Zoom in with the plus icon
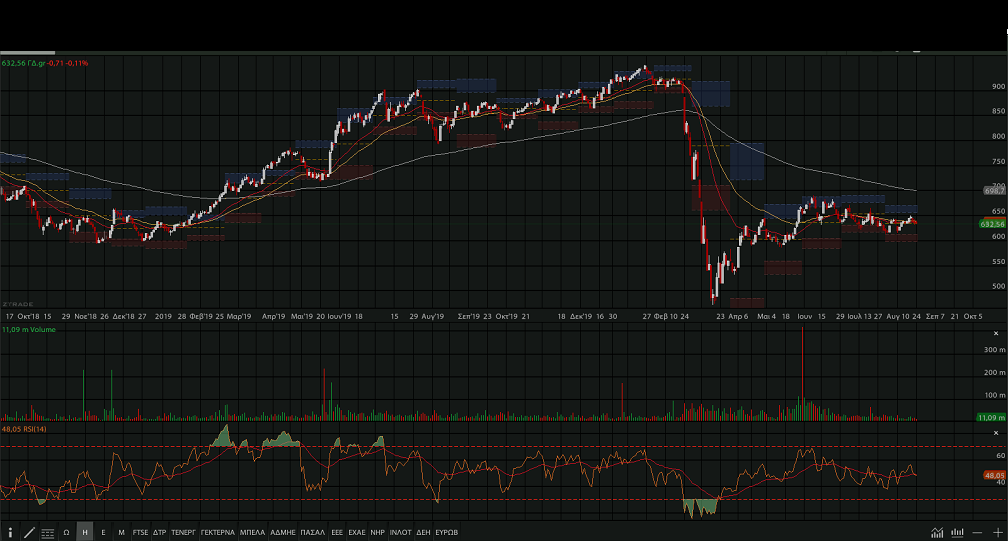 coord(997,533)
